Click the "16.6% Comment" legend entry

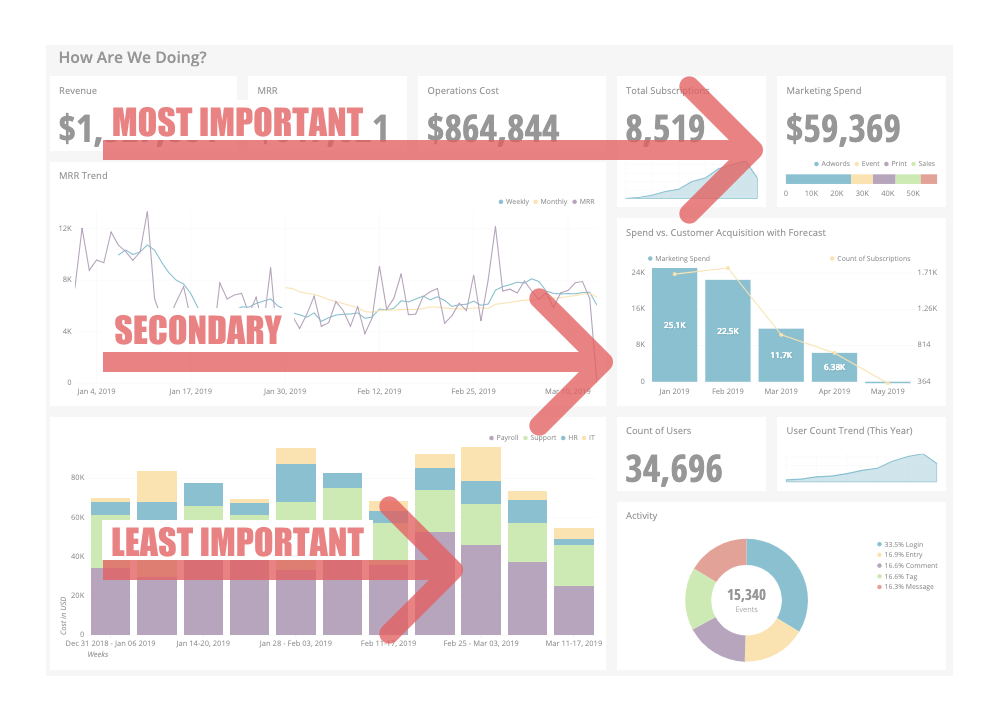click(907, 566)
